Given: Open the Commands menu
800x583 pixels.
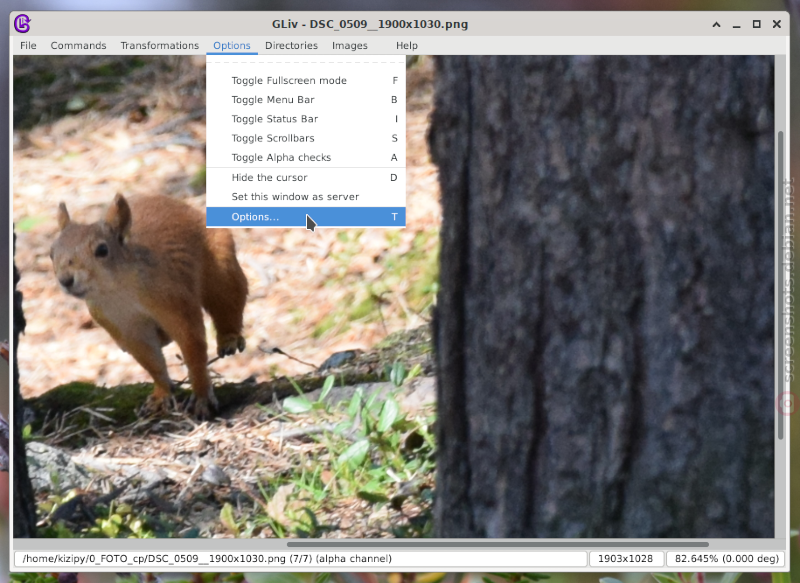Looking at the screenshot, I should 78,45.
